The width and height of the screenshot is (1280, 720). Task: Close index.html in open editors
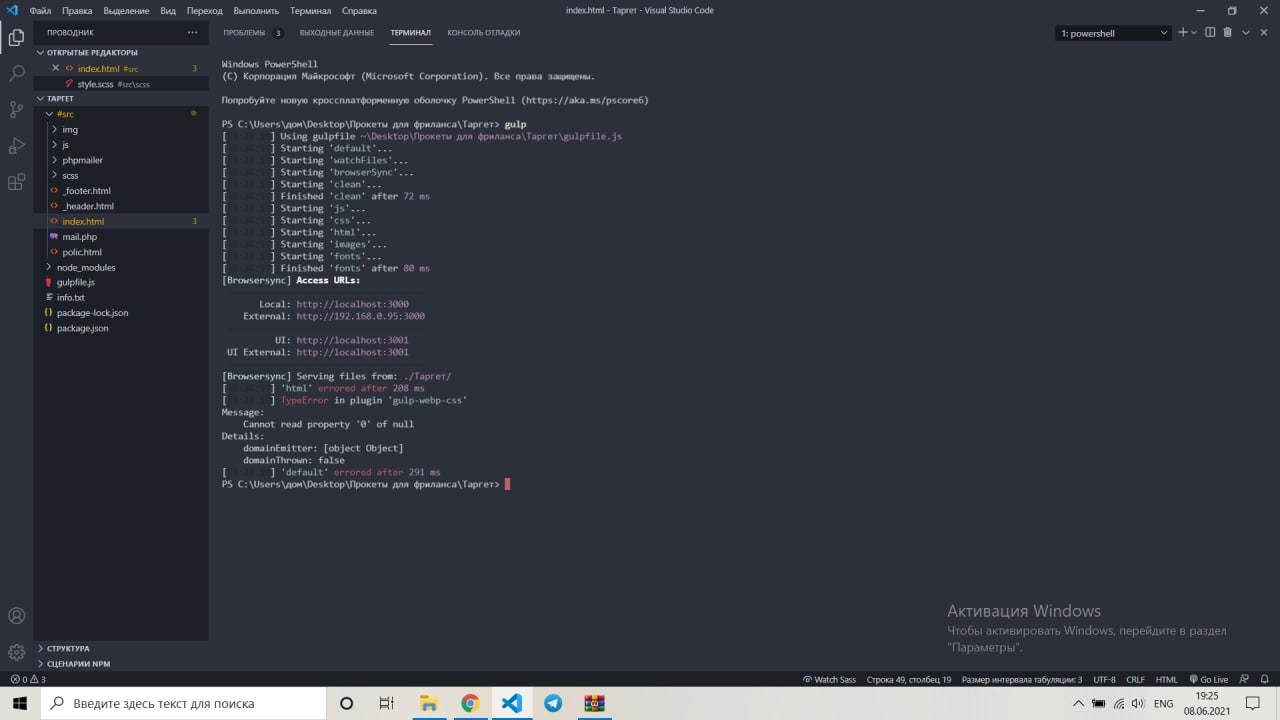[56, 68]
